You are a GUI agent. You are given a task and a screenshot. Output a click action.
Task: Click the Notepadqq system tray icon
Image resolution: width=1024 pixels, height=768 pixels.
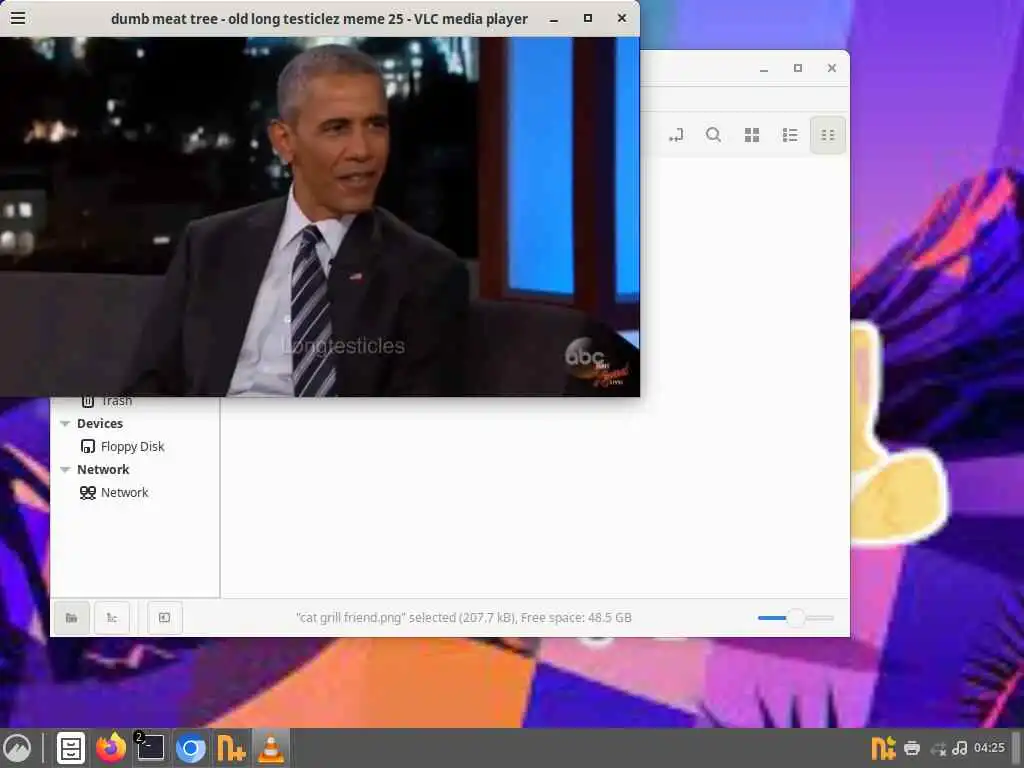pos(883,748)
